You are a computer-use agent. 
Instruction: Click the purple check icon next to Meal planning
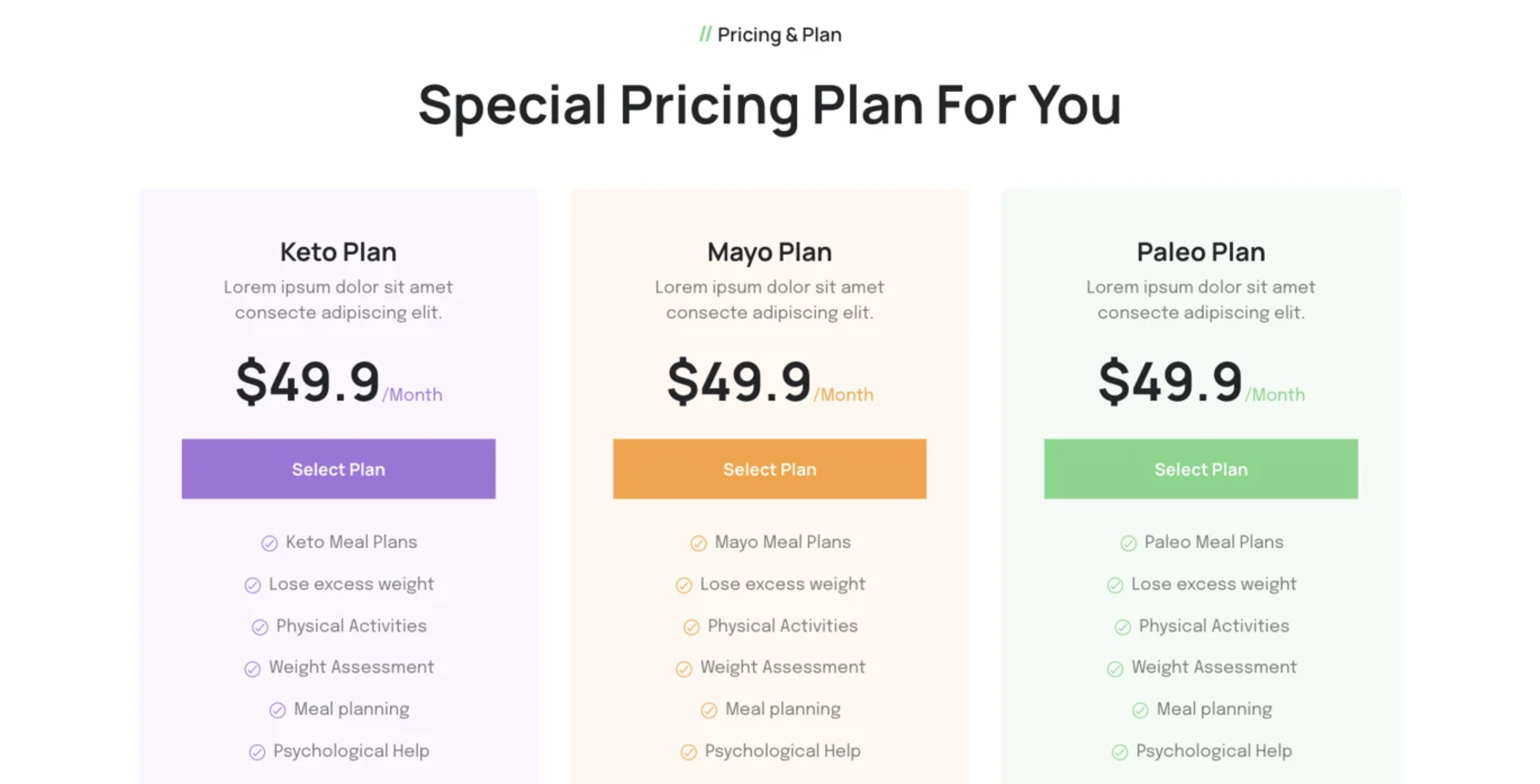coord(277,710)
